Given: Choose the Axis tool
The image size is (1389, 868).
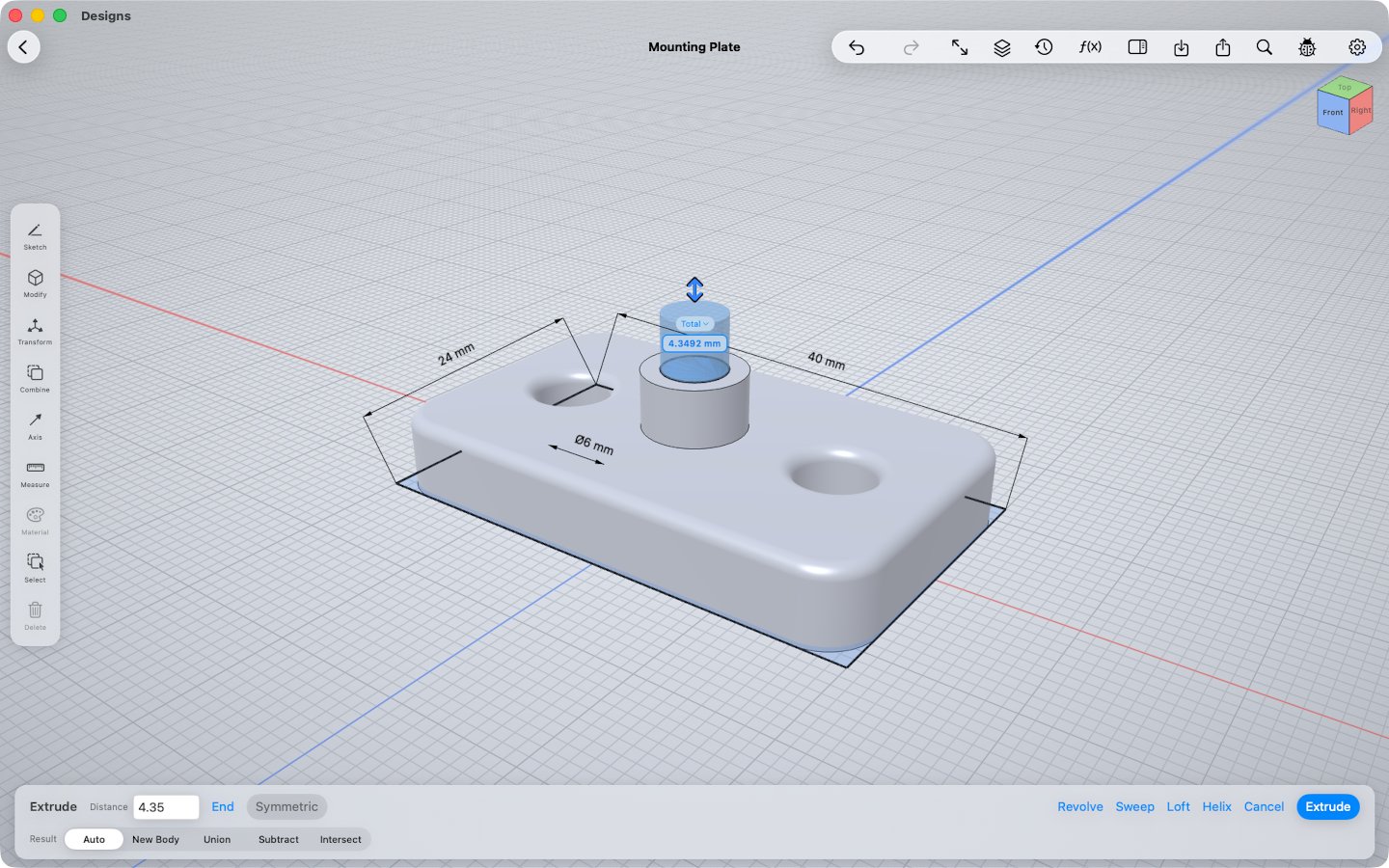Looking at the screenshot, I should pyautogui.click(x=35, y=425).
